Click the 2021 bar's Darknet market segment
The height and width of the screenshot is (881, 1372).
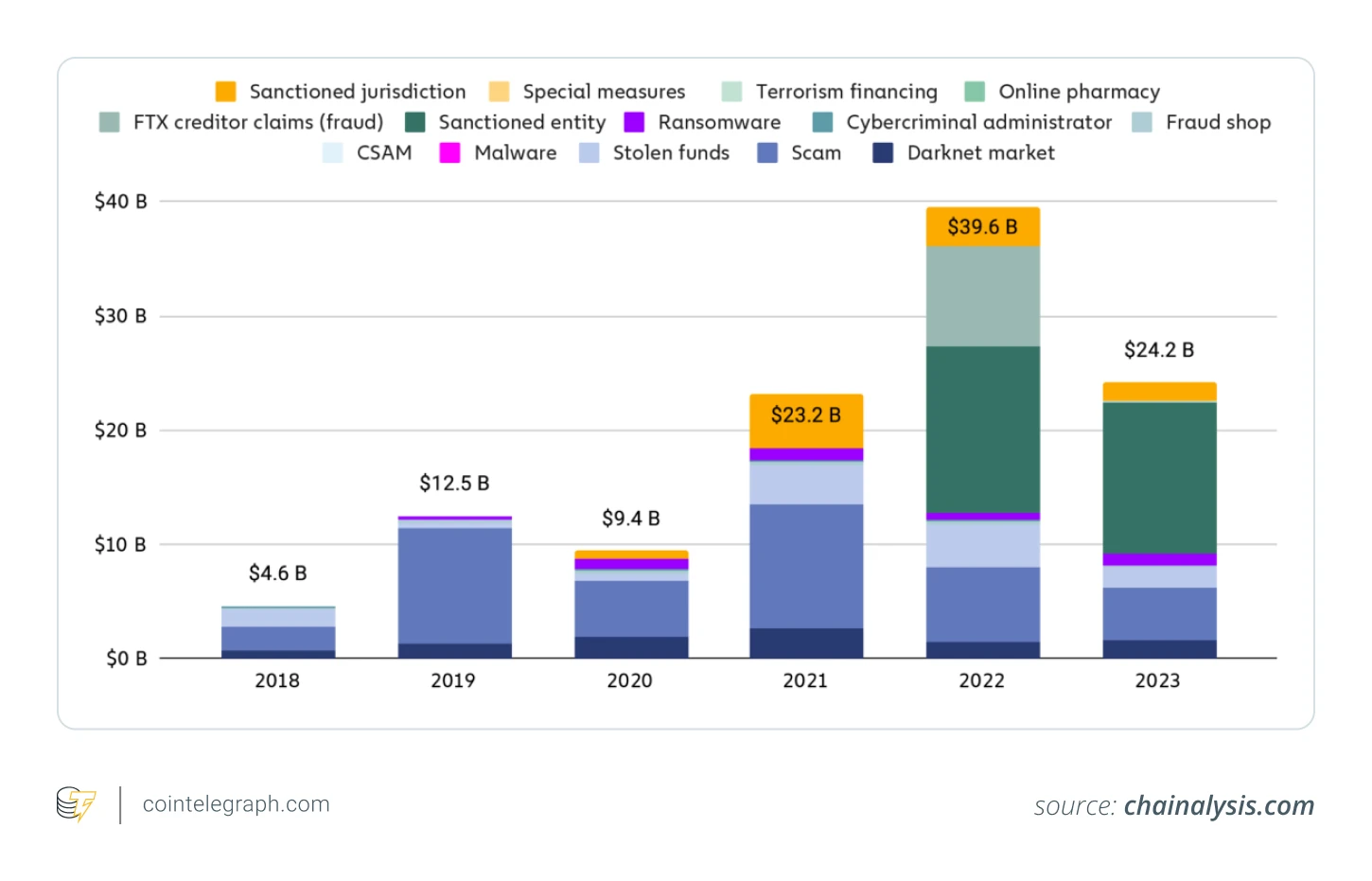click(806, 643)
